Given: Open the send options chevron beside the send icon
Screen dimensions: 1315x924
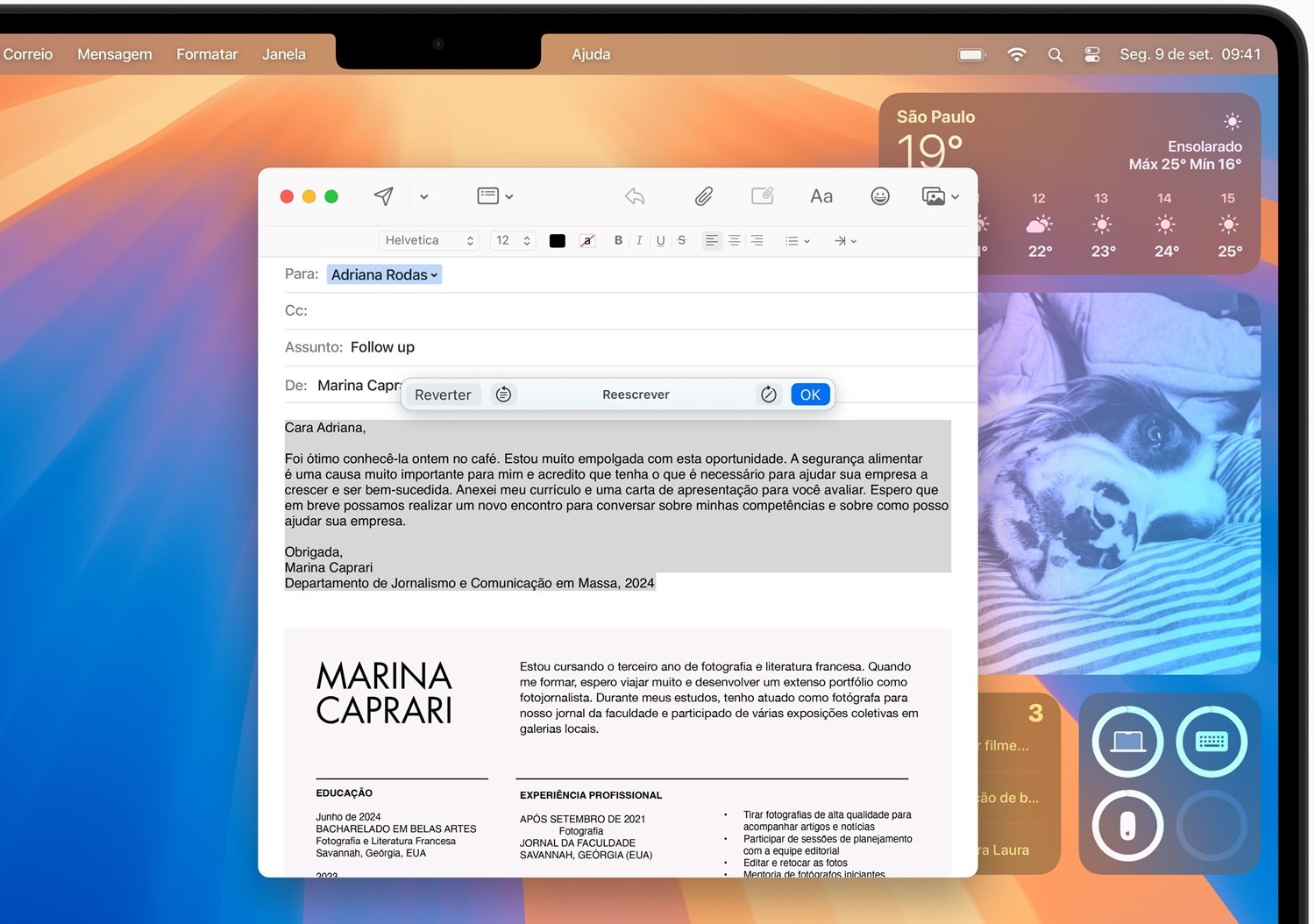Looking at the screenshot, I should [424, 196].
